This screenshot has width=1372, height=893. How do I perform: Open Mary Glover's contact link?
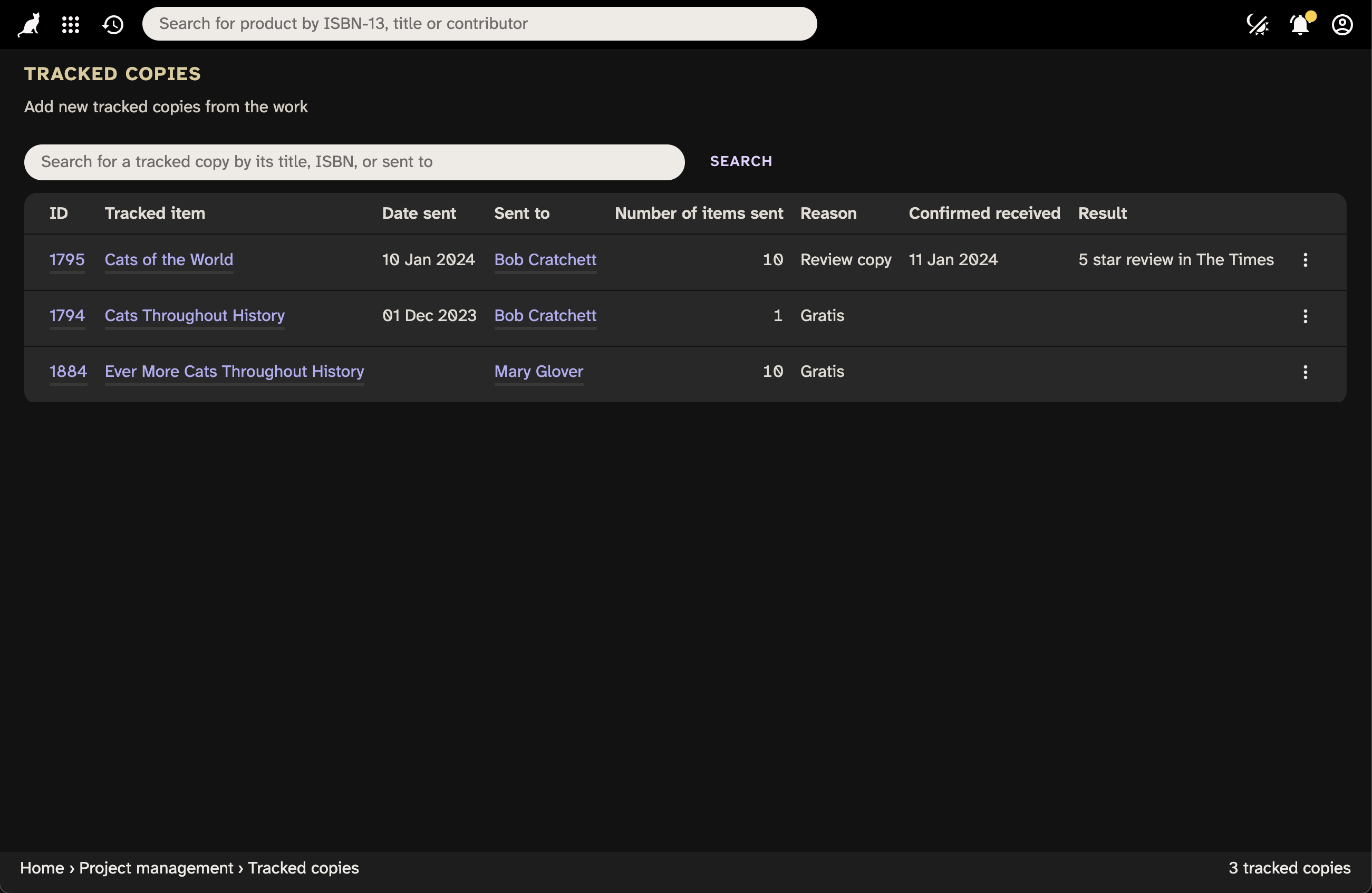point(538,372)
